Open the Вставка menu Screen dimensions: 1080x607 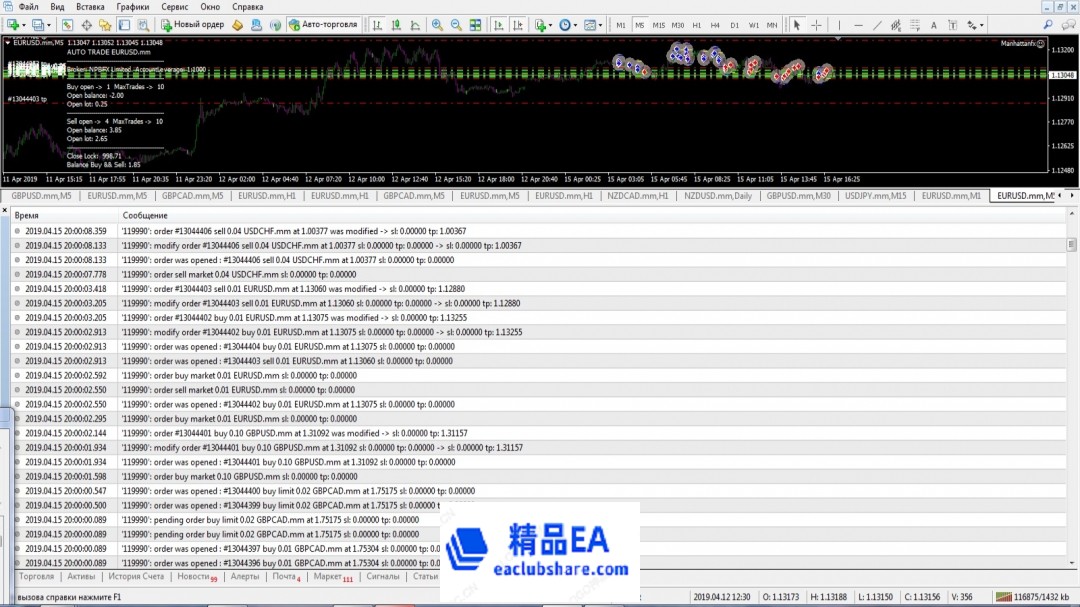click(90, 7)
